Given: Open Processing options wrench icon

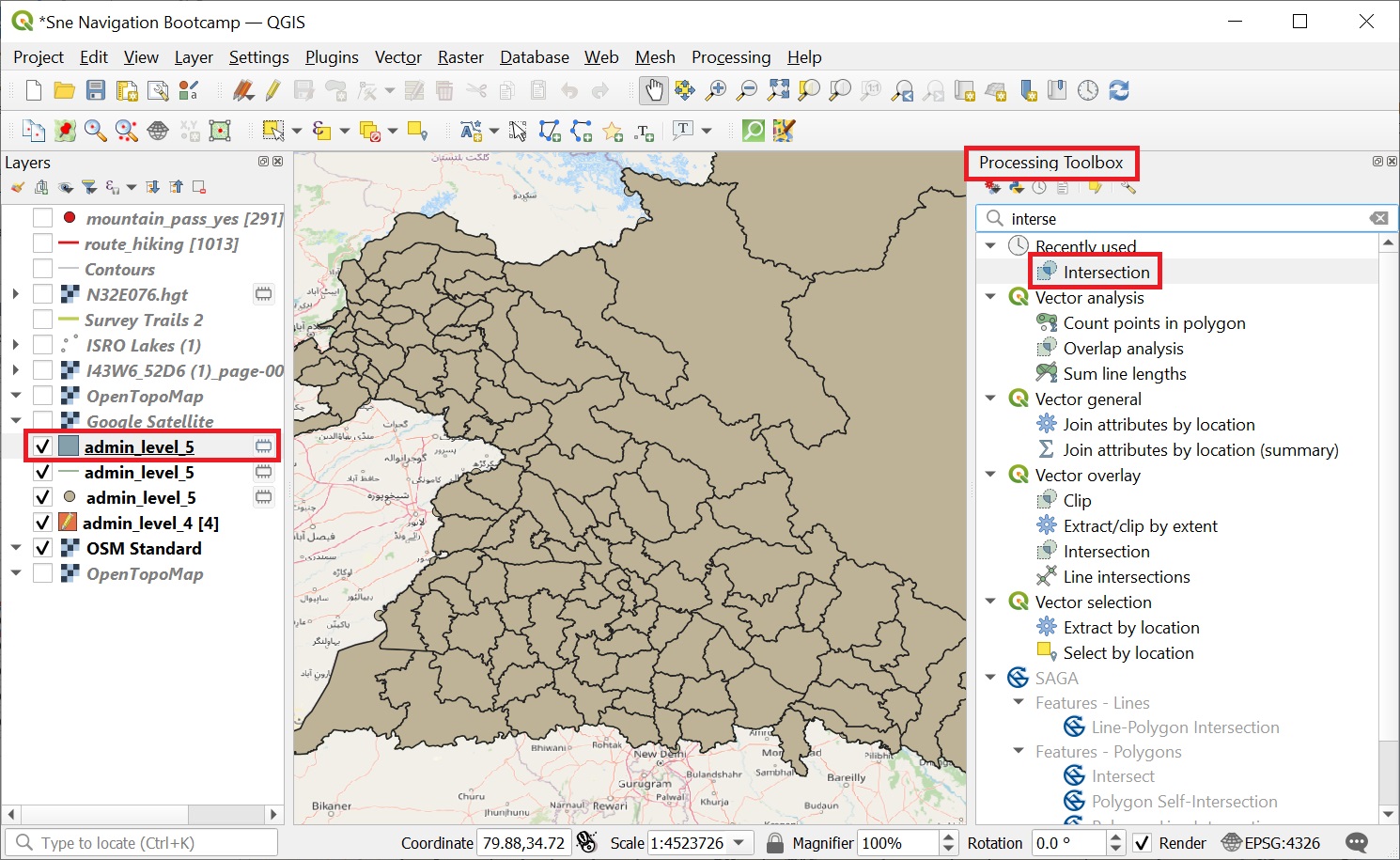Looking at the screenshot, I should point(1128,187).
